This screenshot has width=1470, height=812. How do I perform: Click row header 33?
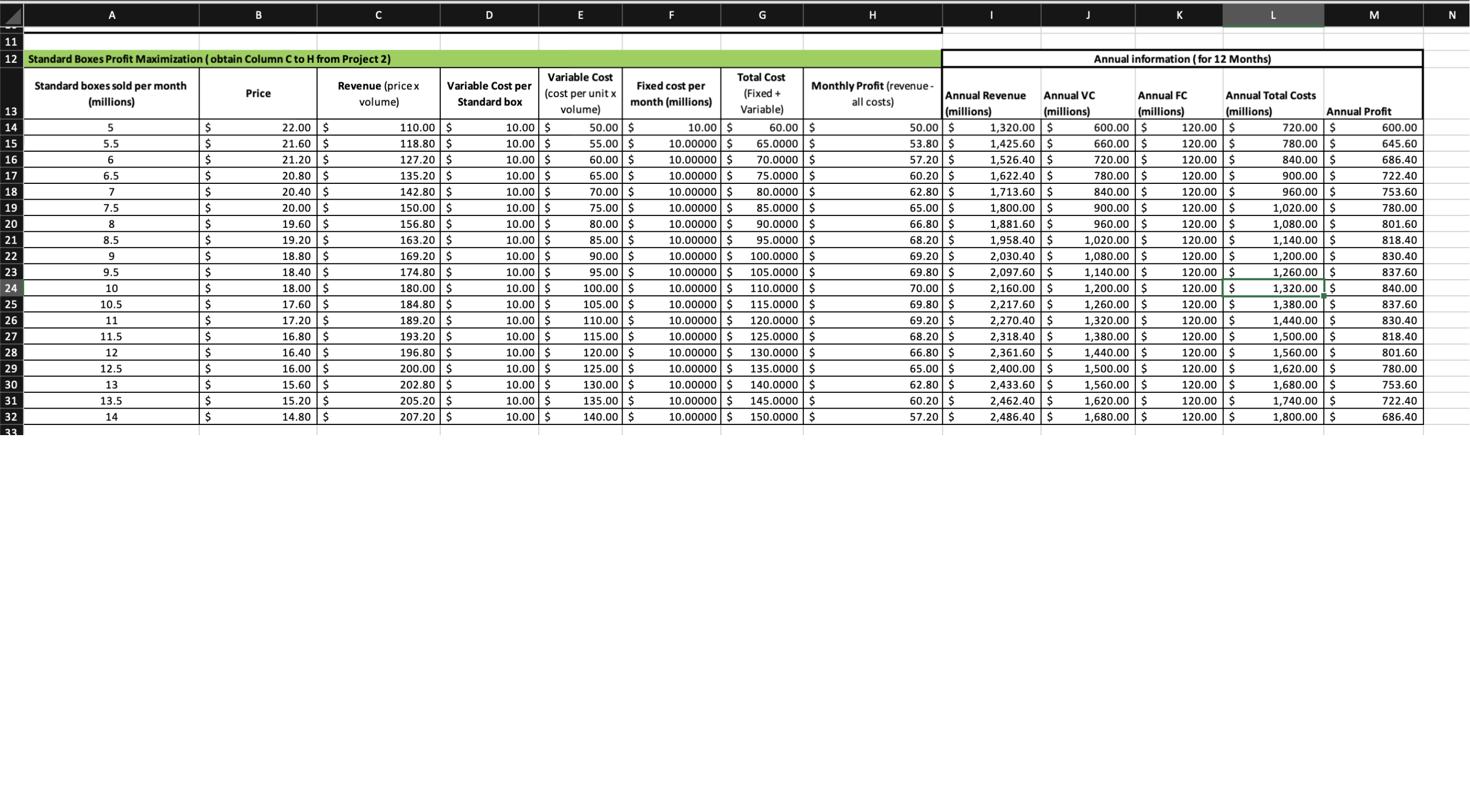click(x=10, y=432)
